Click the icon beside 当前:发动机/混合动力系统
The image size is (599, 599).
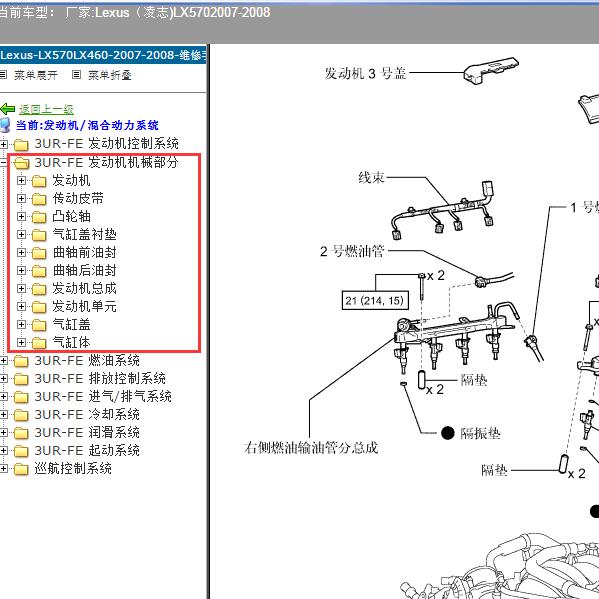tap(5, 125)
